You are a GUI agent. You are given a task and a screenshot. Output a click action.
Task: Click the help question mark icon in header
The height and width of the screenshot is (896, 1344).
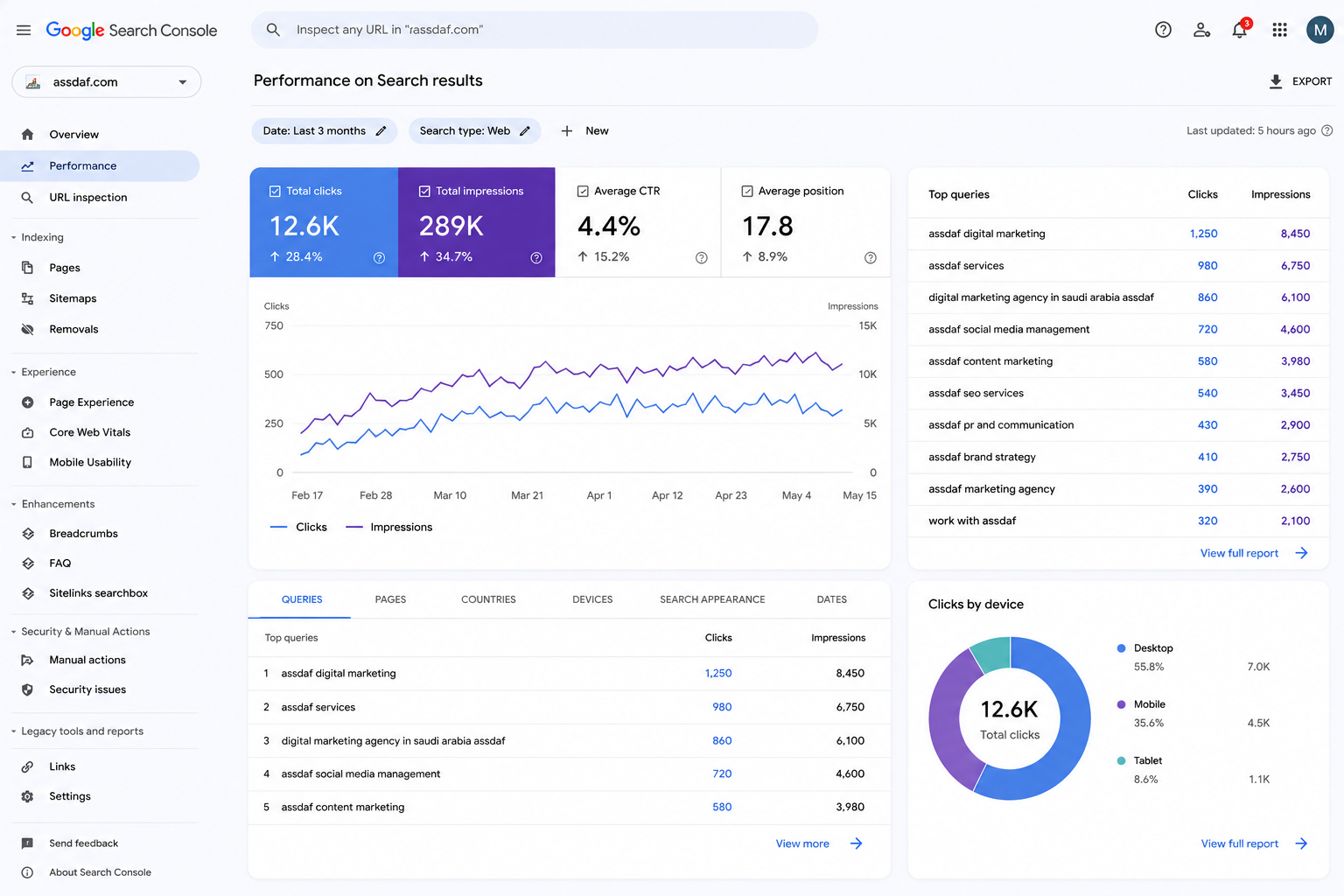coord(1163,30)
